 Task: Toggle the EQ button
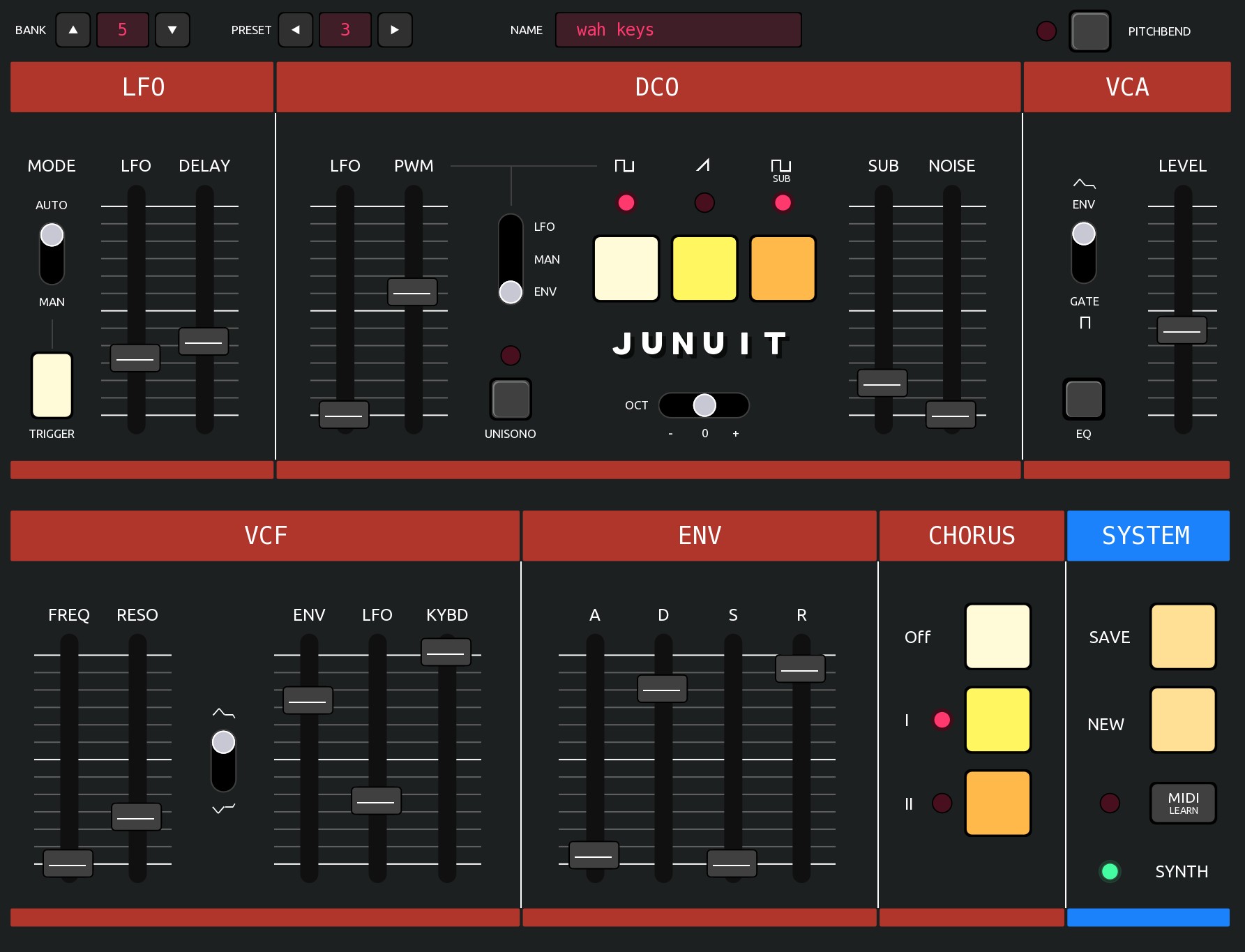(x=1083, y=399)
